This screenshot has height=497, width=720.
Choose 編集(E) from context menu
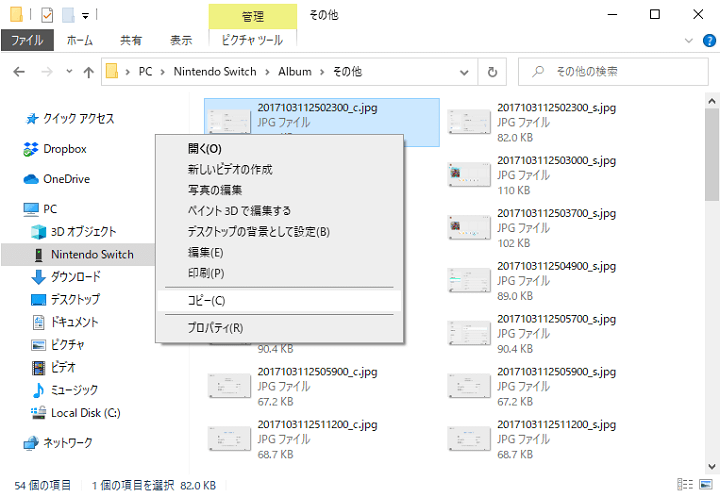tap(279, 253)
